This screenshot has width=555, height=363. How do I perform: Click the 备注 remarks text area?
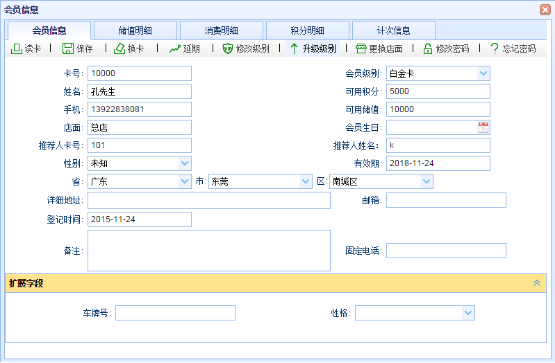209,251
